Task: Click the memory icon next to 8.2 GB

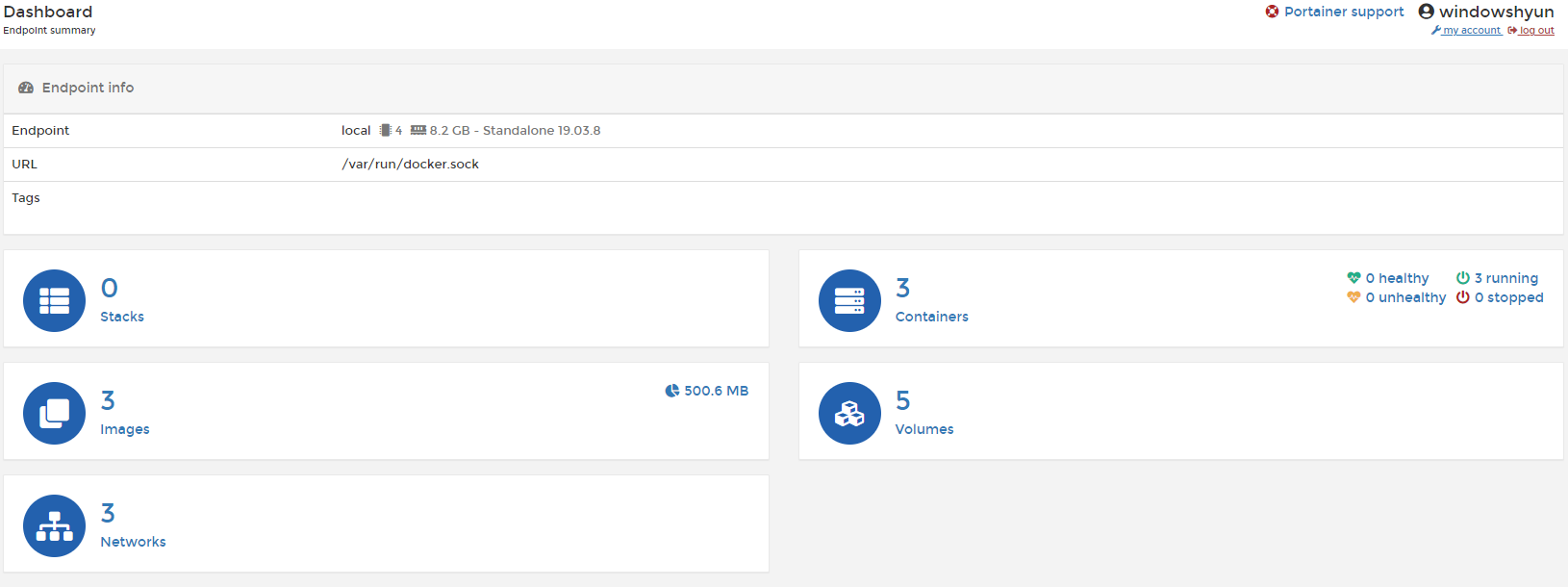Action: click(x=418, y=130)
